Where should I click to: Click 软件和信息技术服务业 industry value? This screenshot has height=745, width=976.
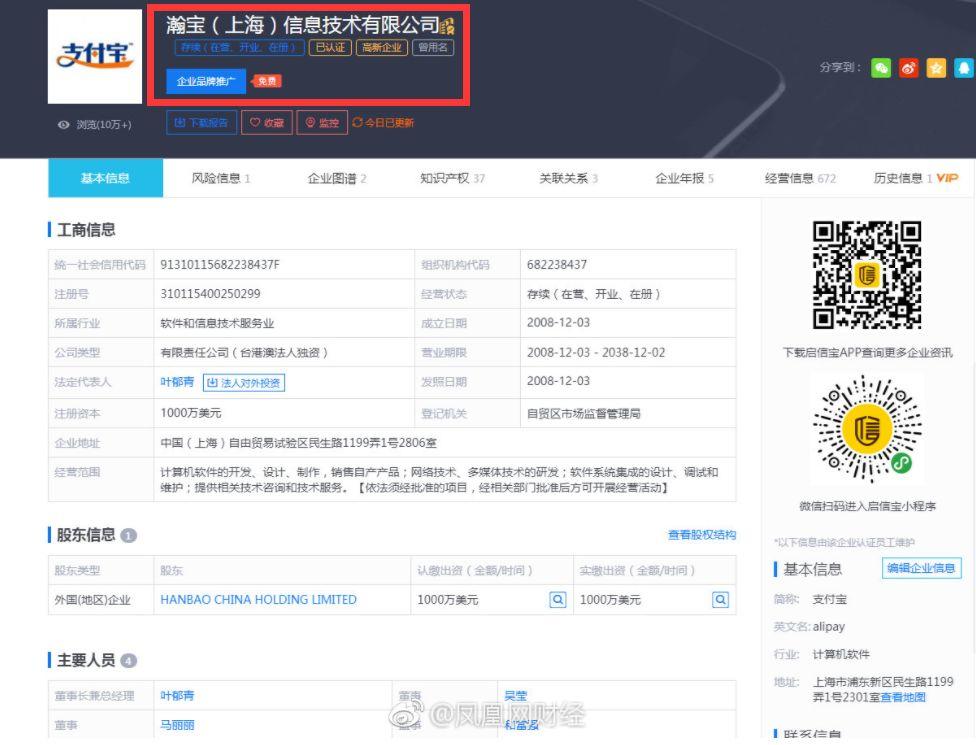tap(217, 324)
